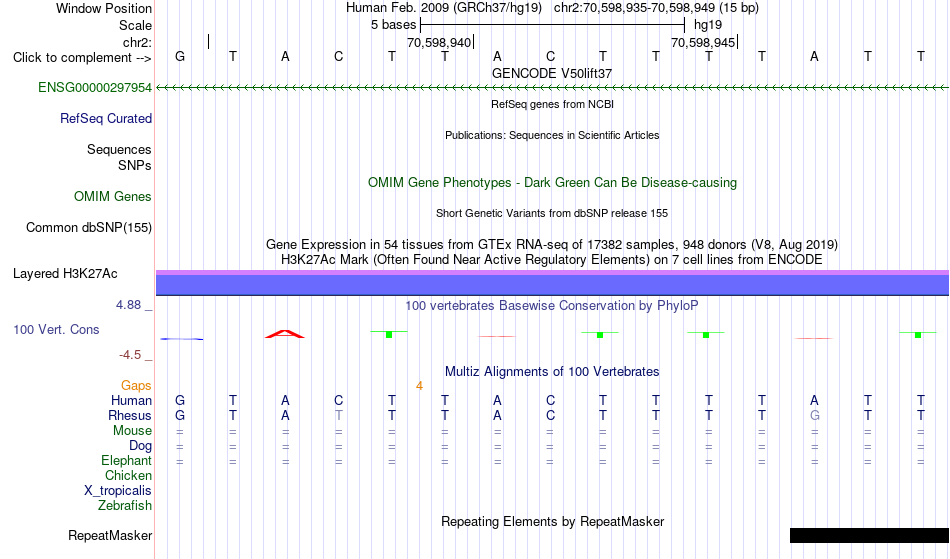The width and height of the screenshot is (950, 559).
Task: Select the Dog alignment row label
Action: [x=140, y=445]
